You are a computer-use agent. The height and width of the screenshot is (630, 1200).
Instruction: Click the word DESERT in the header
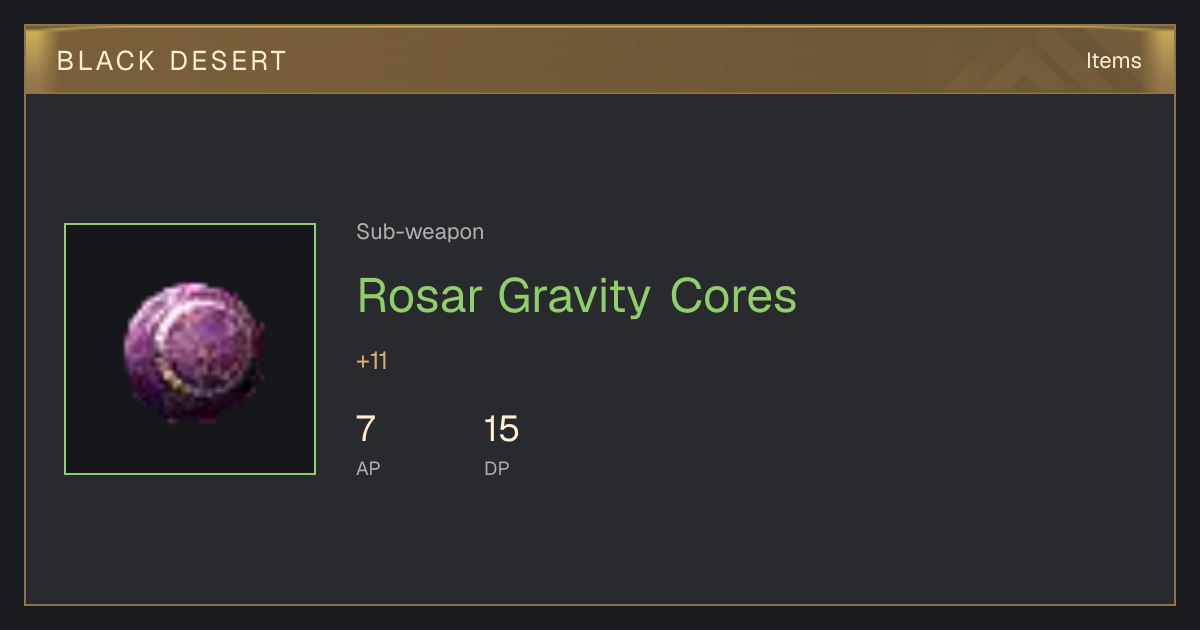(229, 61)
